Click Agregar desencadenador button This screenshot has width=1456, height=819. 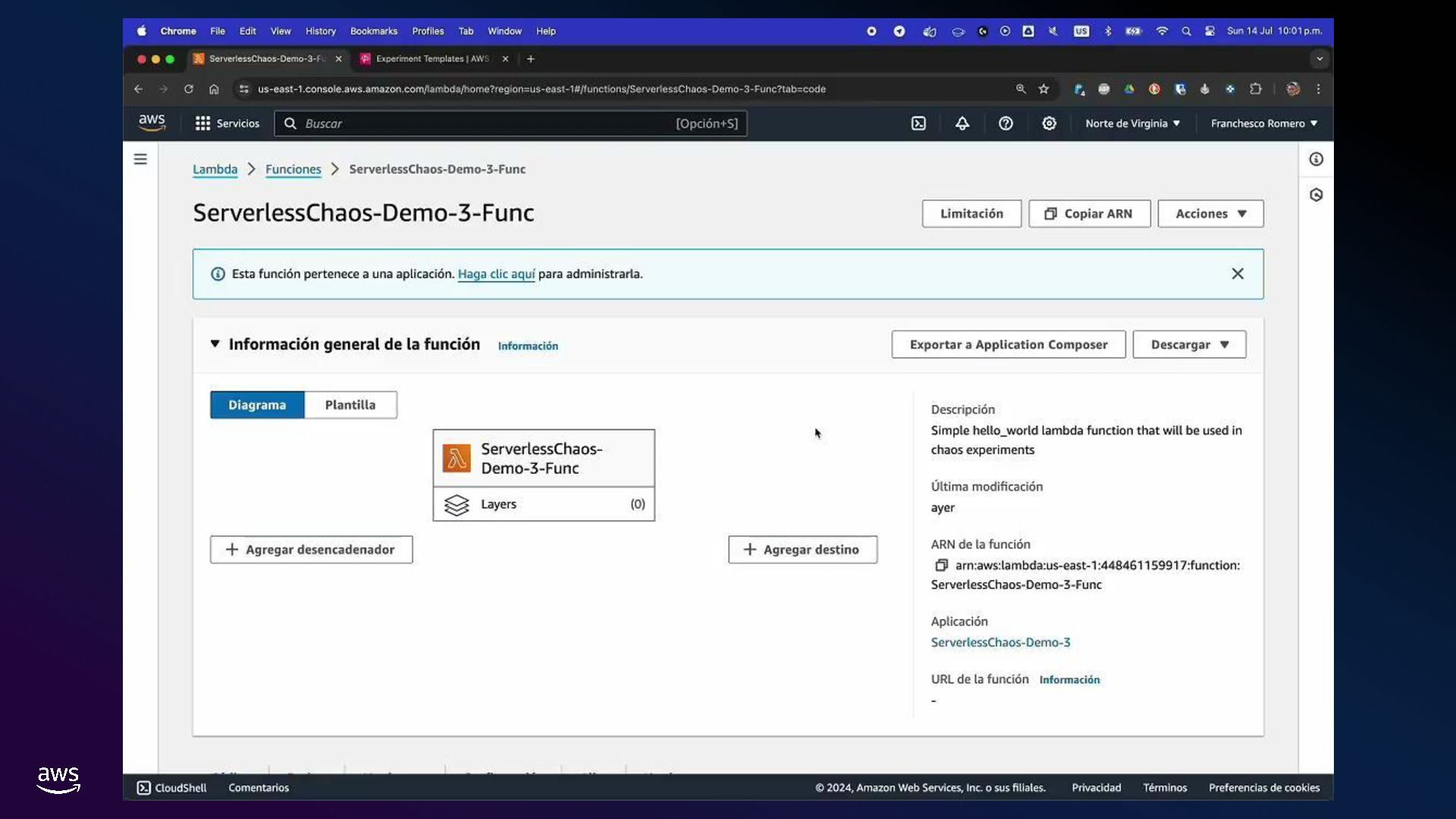[x=311, y=550]
